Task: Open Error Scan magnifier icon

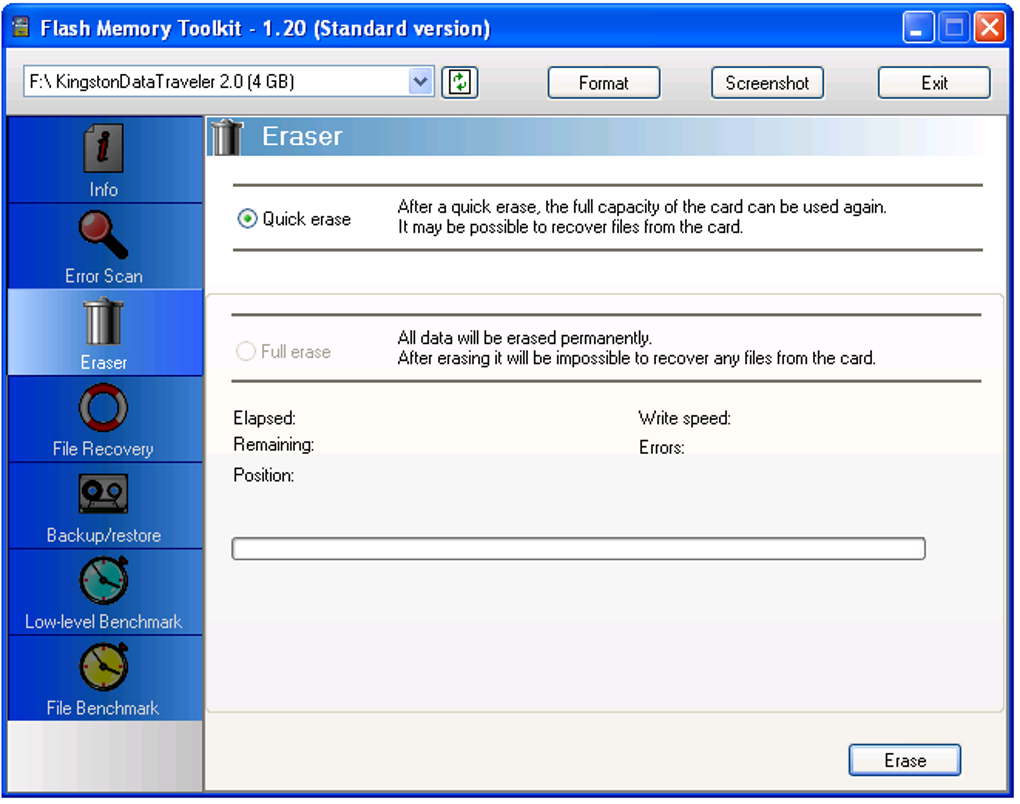Action: (x=103, y=235)
